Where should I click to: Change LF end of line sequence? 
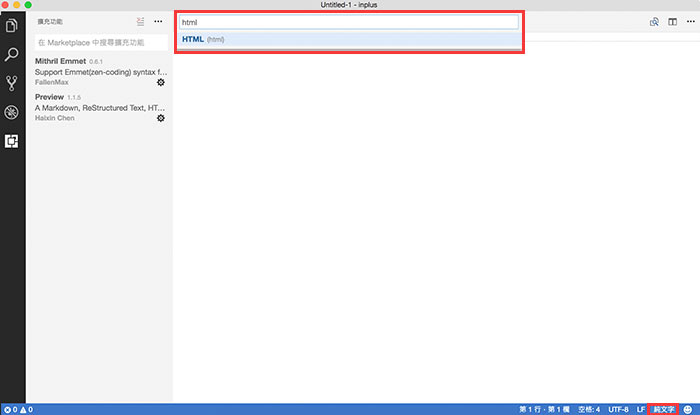tap(641, 409)
